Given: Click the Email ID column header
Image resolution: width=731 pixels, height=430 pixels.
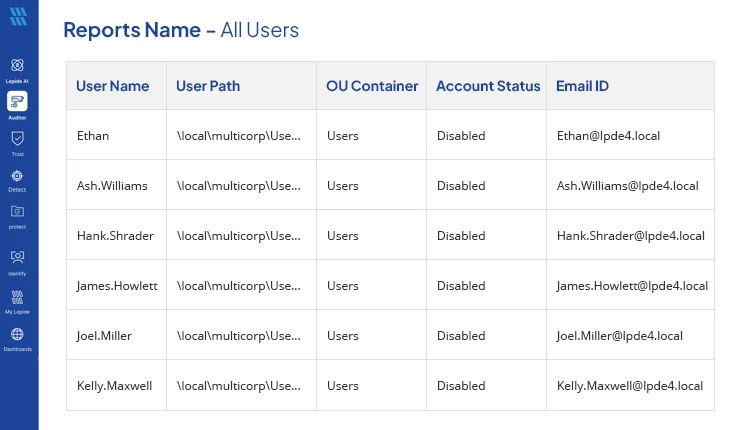Looking at the screenshot, I should [582, 86].
